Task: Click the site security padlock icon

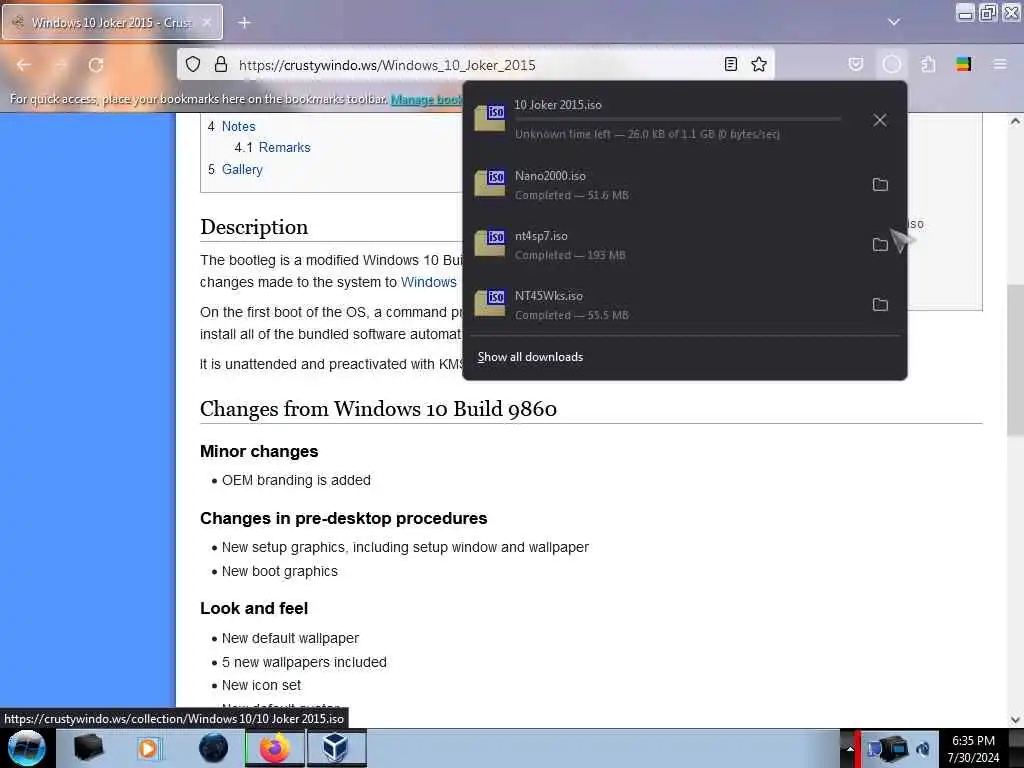Action: (221, 64)
